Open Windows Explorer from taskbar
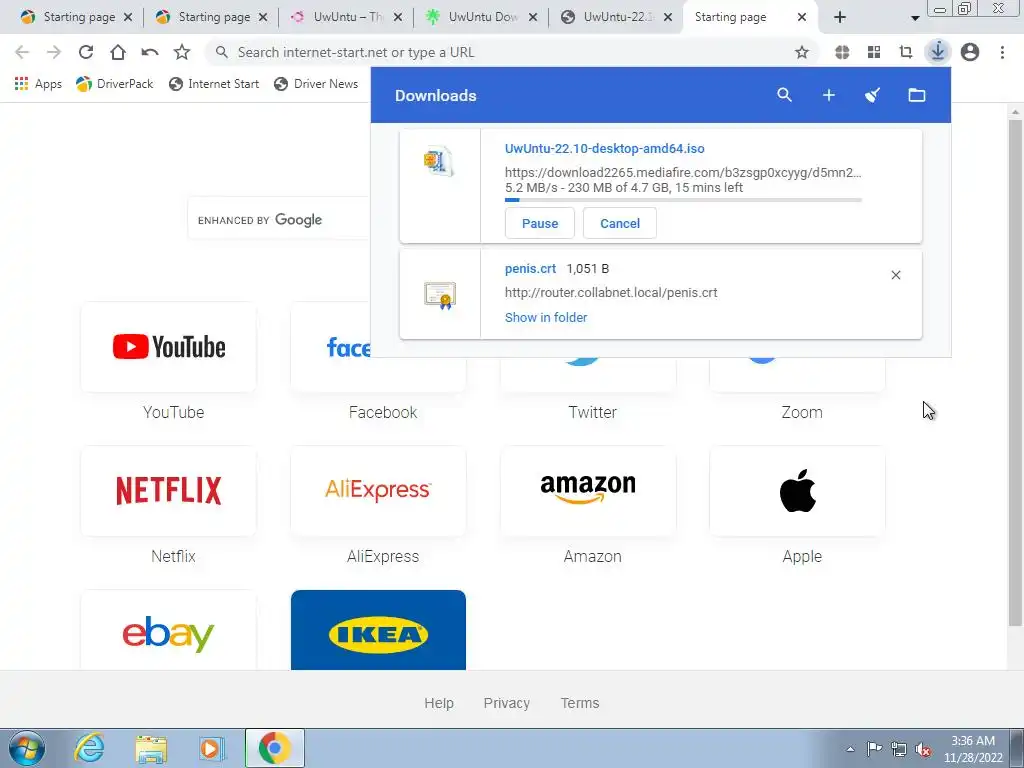Viewport: 1024px width, 768px height. coord(151,748)
